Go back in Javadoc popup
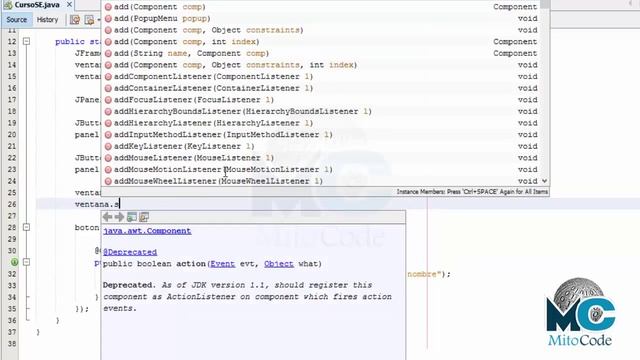 tap(107, 217)
